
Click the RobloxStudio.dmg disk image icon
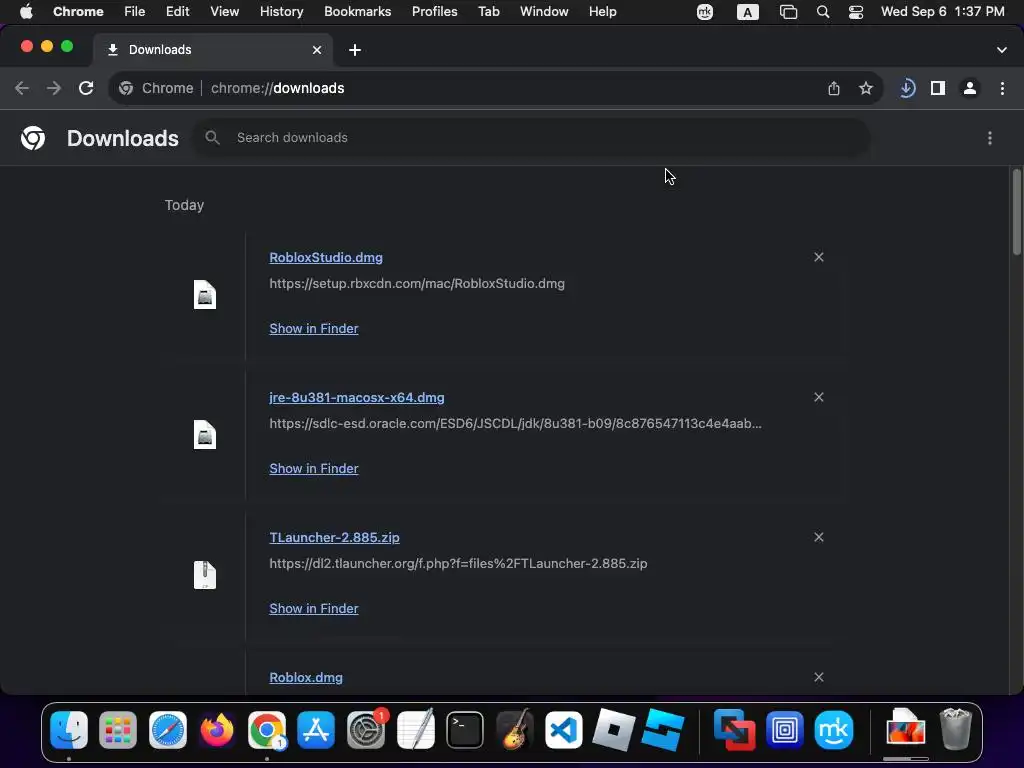(x=205, y=295)
